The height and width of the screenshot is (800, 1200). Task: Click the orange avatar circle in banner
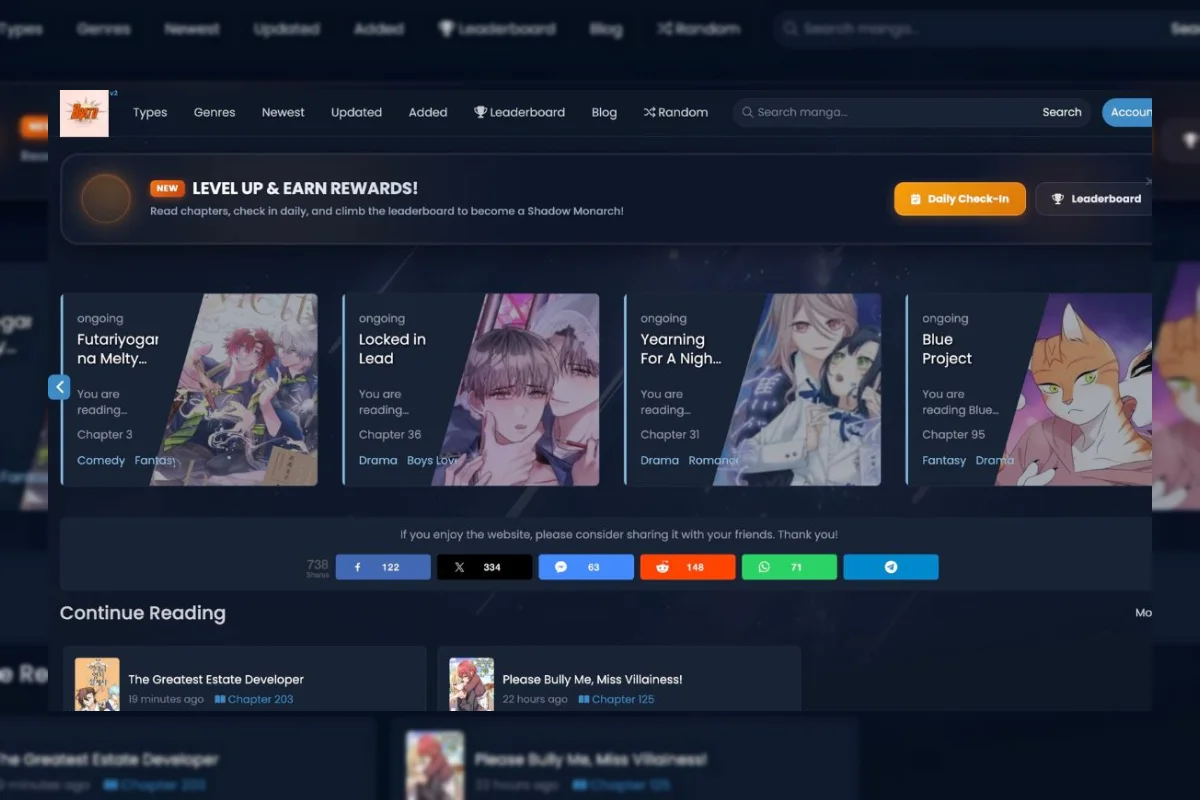pyautogui.click(x=105, y=199)
